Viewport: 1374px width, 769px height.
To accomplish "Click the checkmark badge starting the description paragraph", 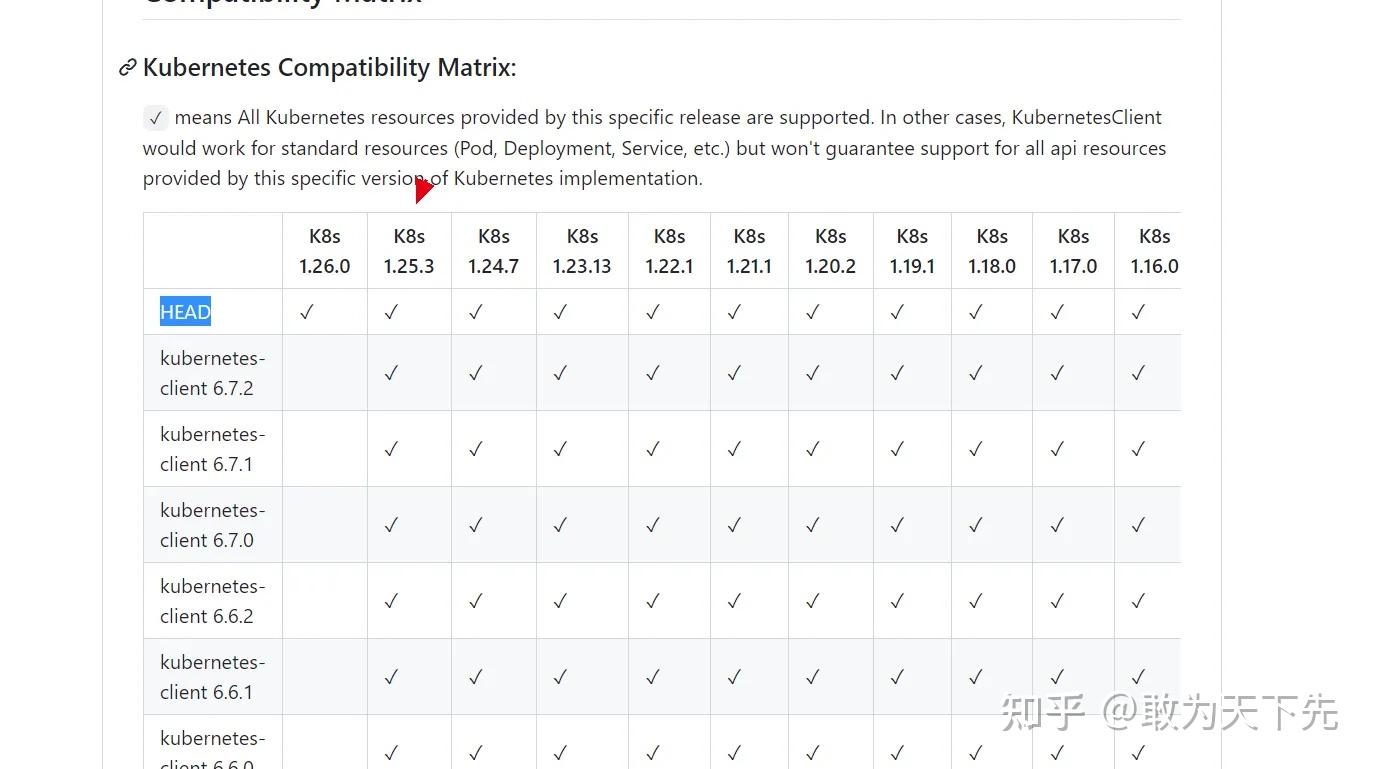I will click(155, 118).
